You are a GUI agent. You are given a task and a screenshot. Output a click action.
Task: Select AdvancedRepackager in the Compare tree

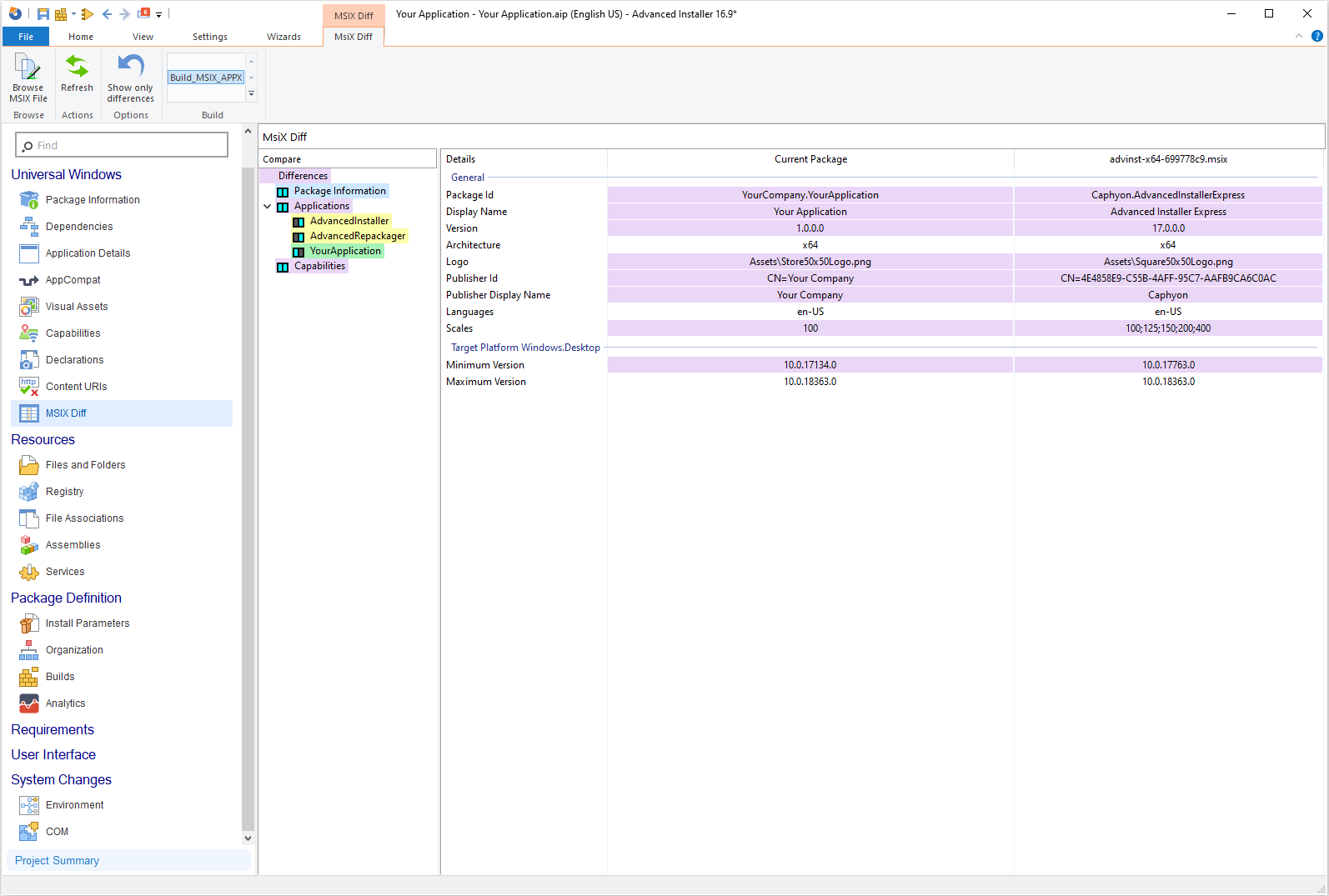[358, 236]
